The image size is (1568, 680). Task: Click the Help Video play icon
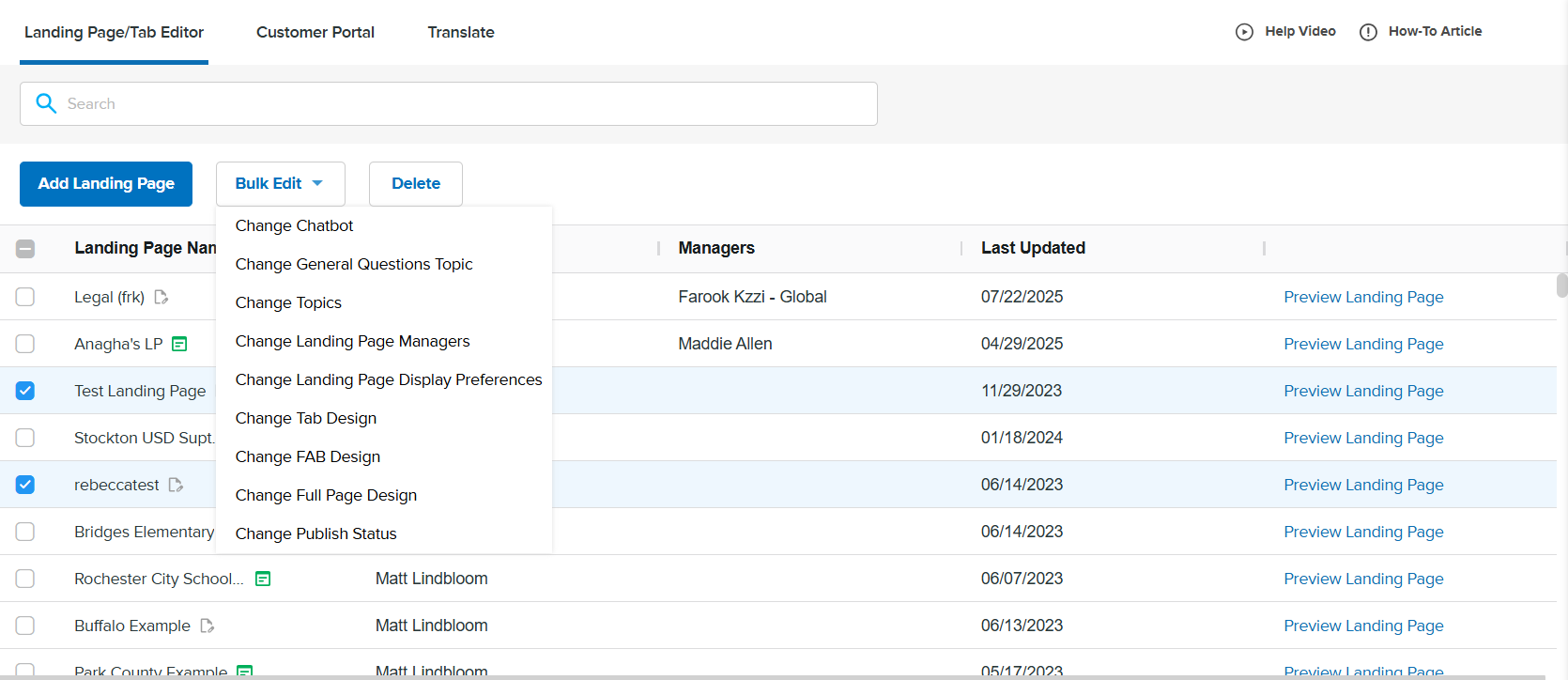pos(1244,32)
